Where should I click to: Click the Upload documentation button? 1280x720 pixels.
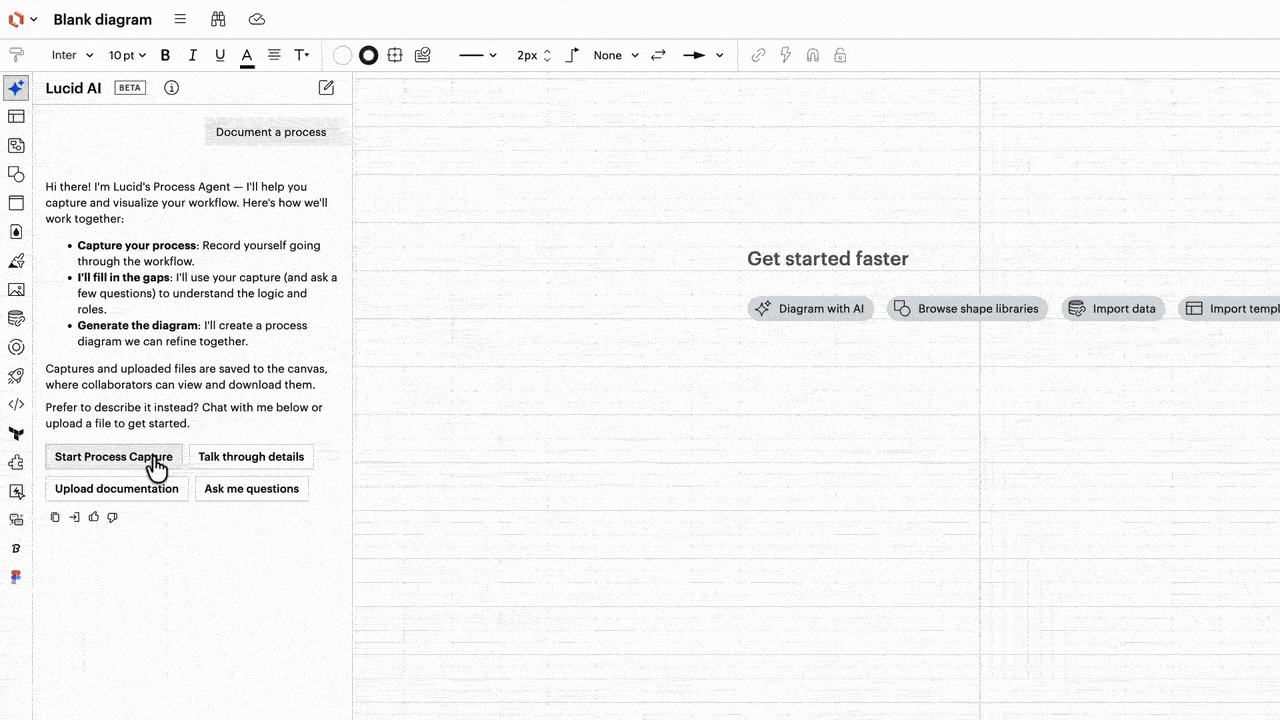[117, 489]
